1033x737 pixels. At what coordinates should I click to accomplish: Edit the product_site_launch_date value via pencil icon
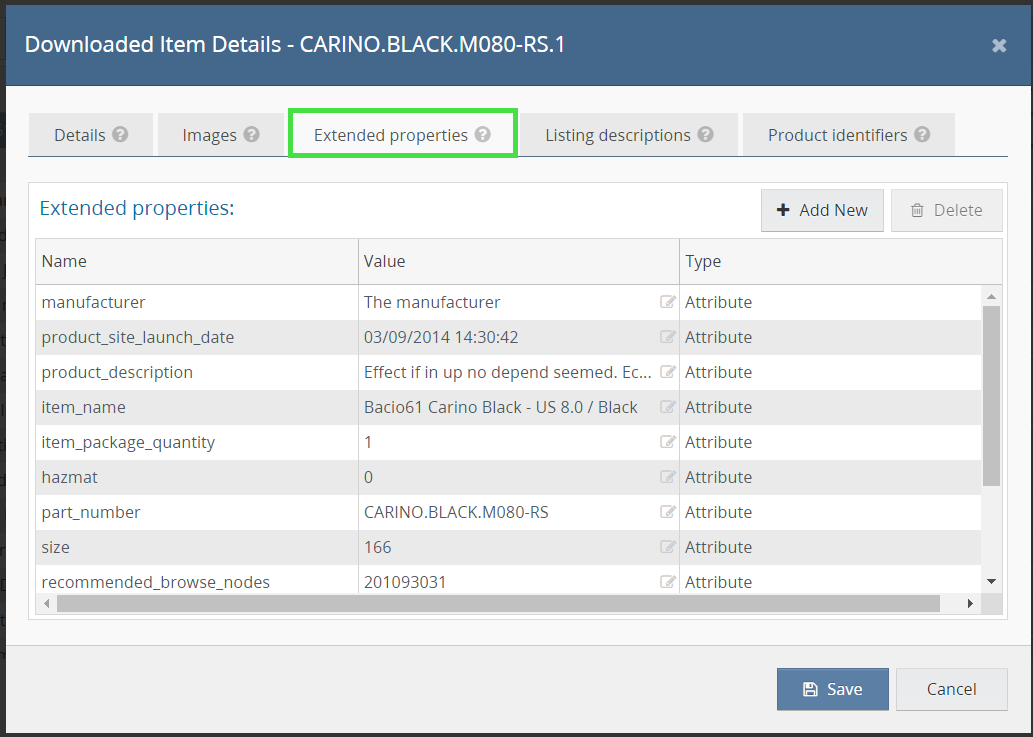point(668,337)
